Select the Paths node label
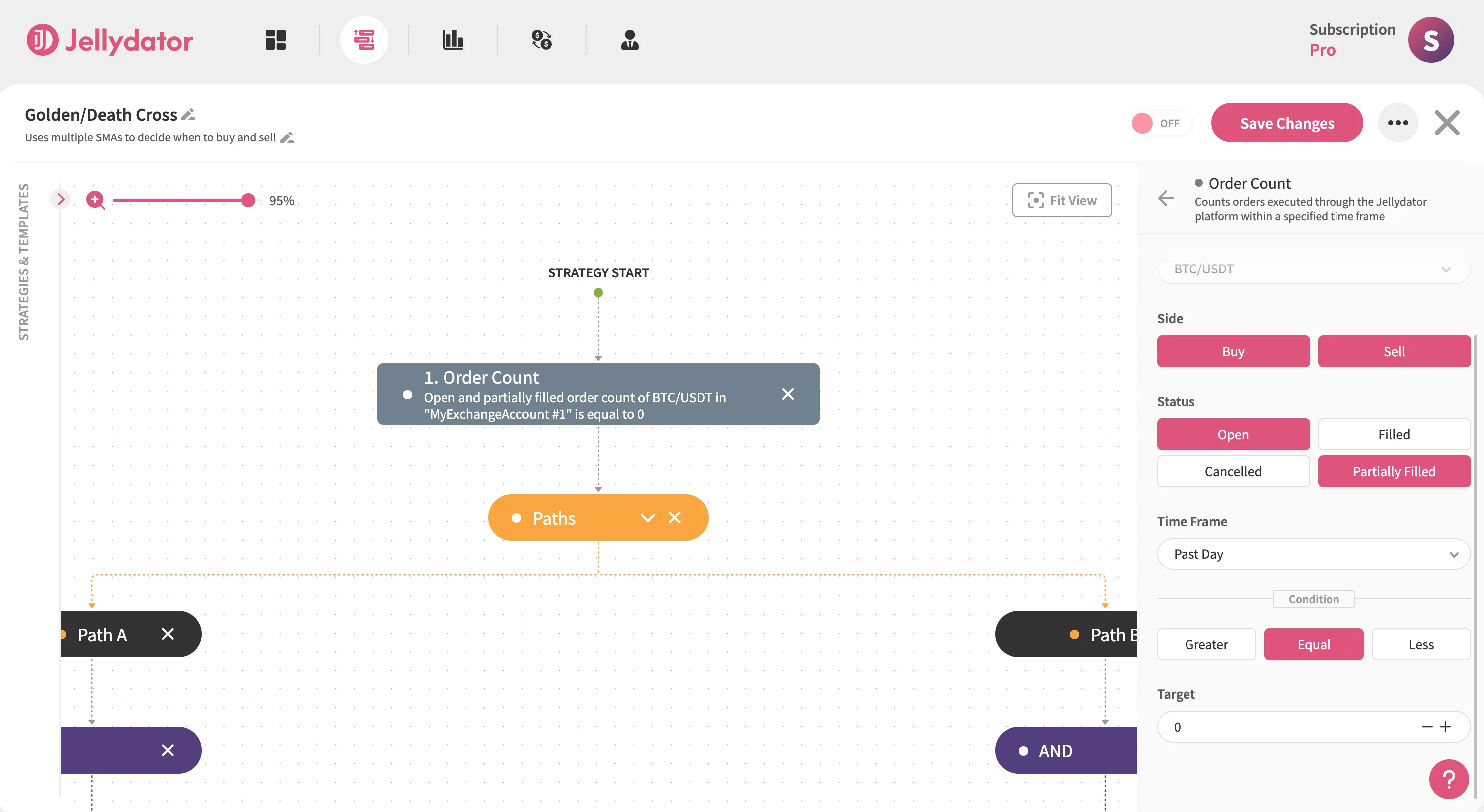 [554, 518]
